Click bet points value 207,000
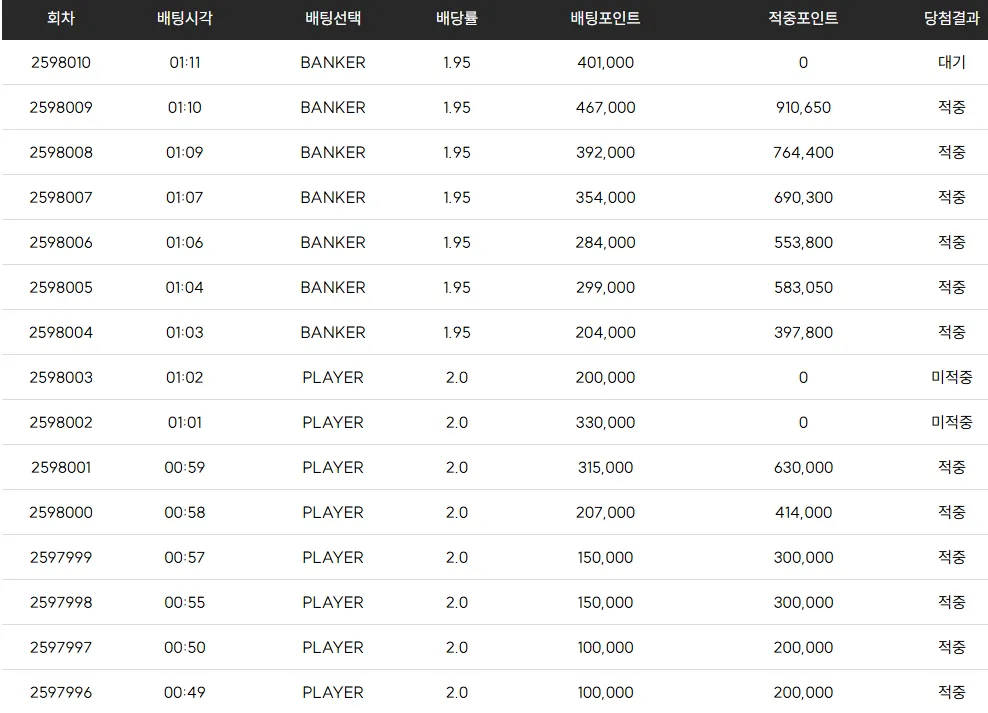The image size is (988, 713). coord(605,512)
